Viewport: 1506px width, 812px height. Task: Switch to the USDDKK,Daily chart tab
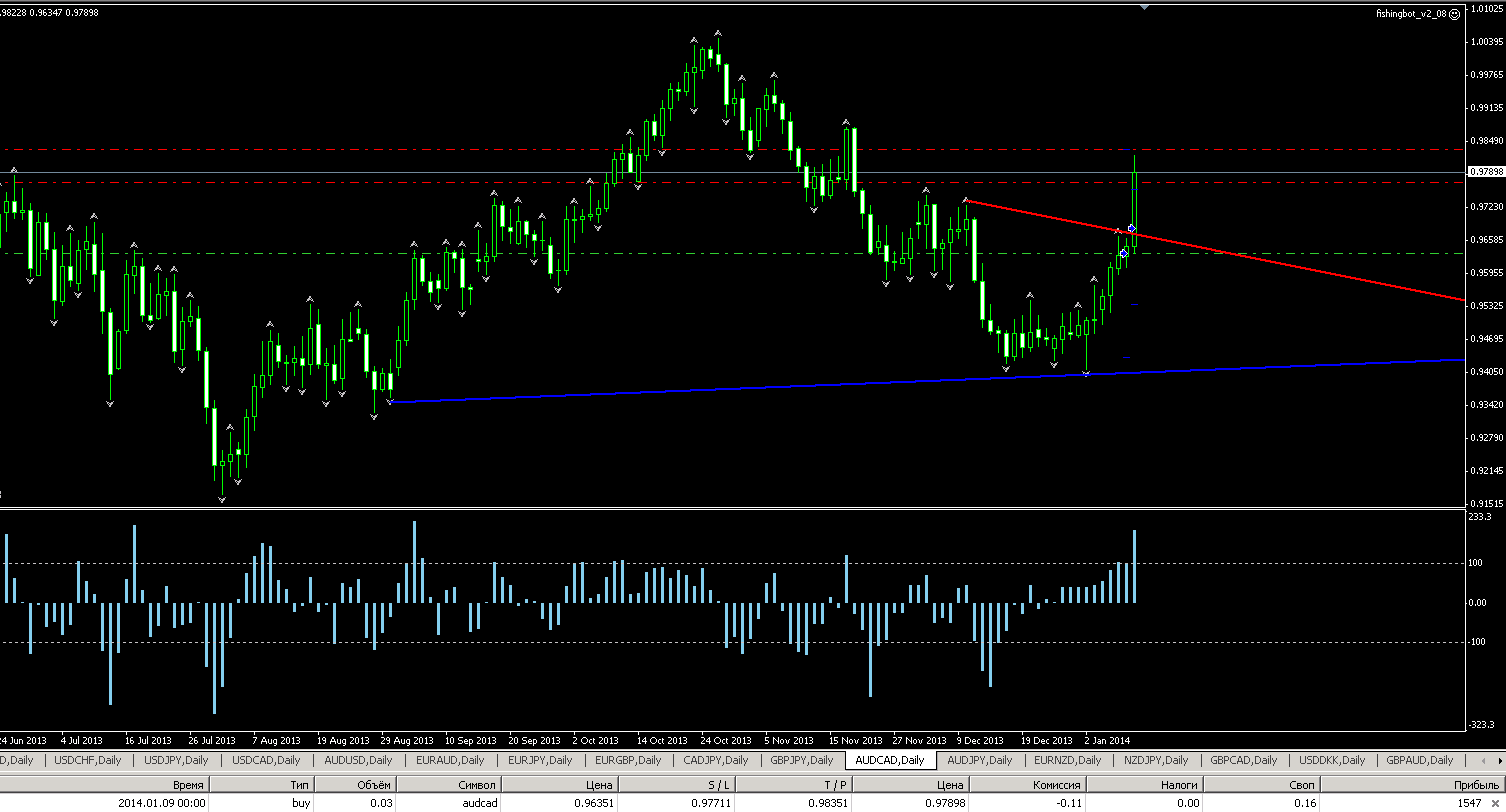1333,761
